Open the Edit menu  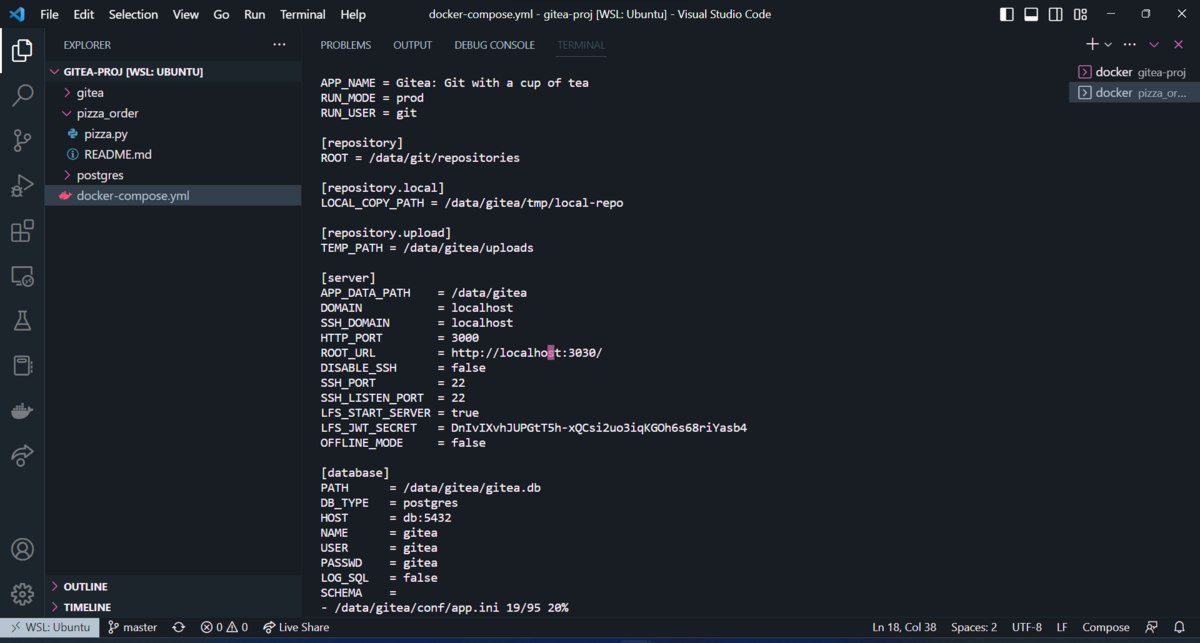(84, 14)
